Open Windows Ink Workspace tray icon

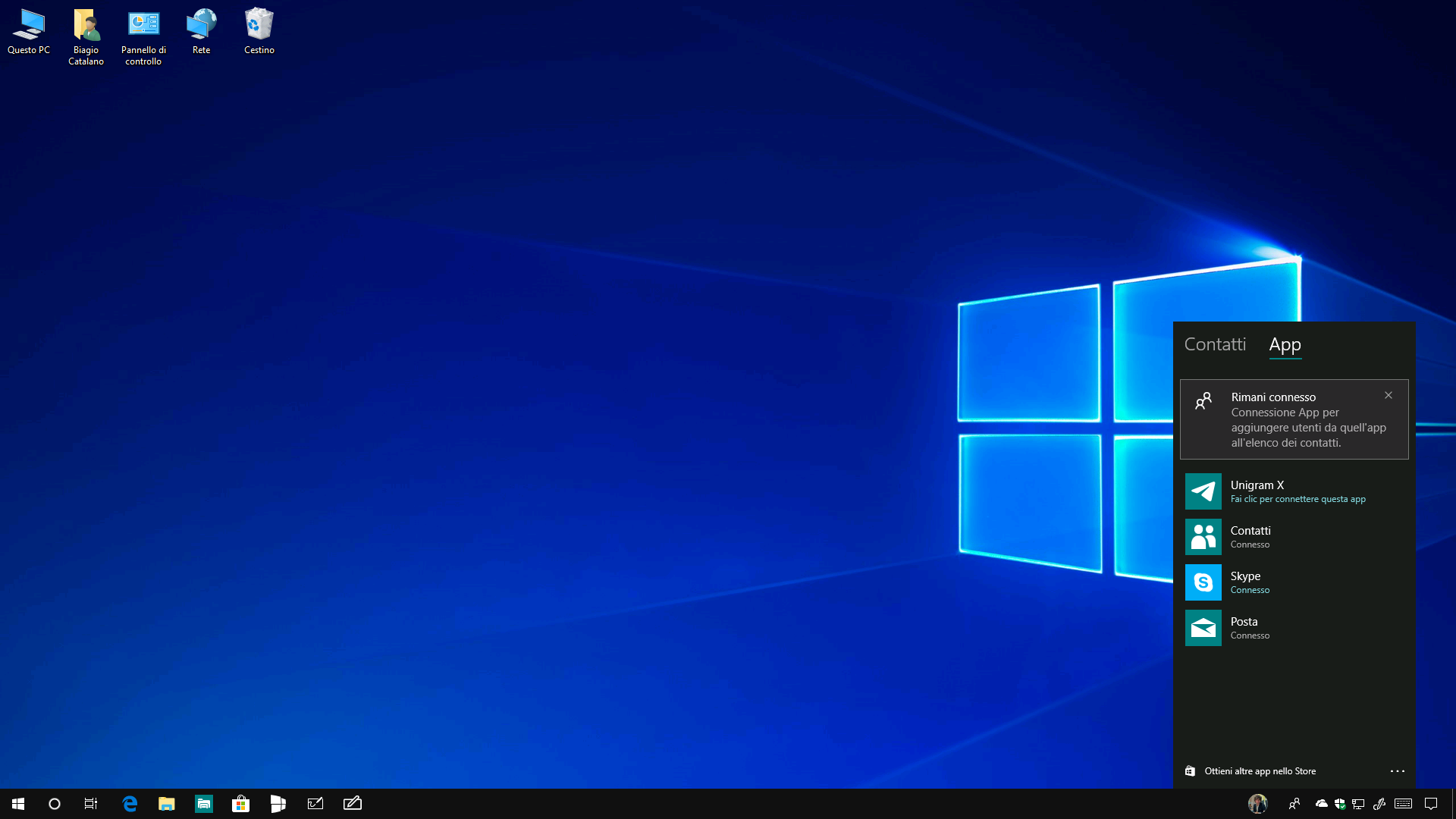click(1379, 804)
